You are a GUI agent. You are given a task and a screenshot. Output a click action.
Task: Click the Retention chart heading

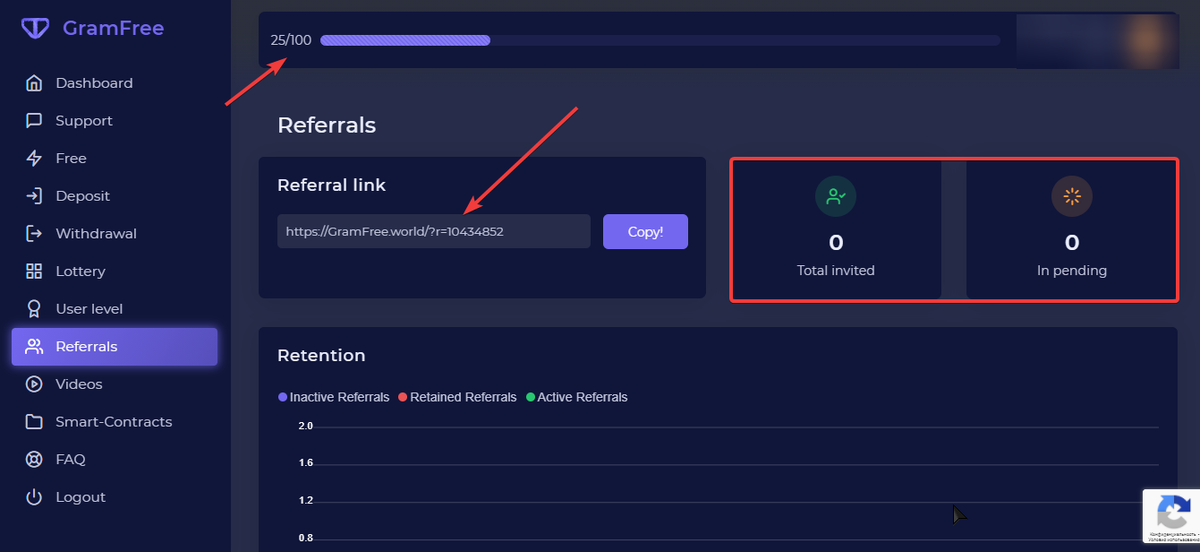pyautogui.click(x=321, y=355)
